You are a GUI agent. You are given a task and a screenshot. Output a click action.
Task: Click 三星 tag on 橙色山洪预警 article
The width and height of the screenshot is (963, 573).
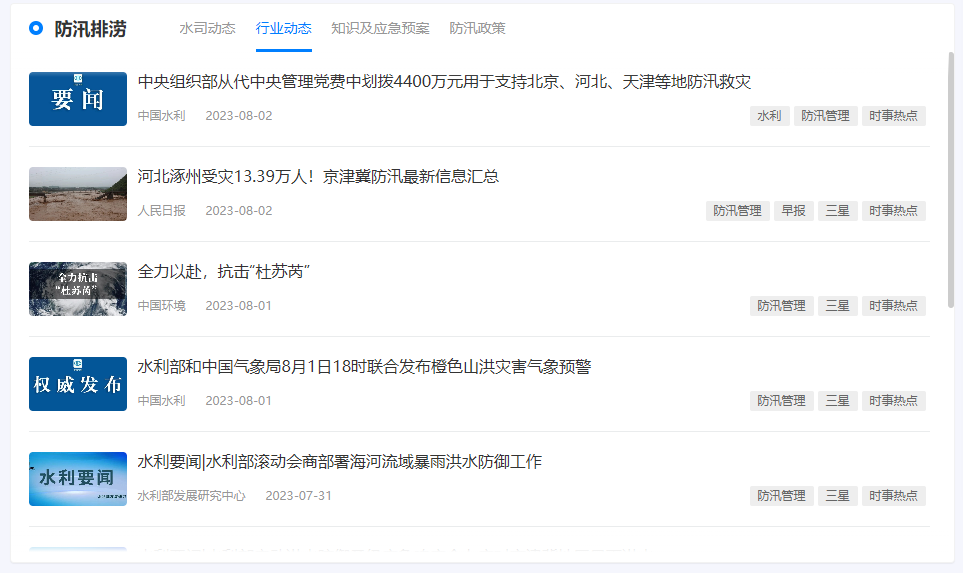click(838, 401)
